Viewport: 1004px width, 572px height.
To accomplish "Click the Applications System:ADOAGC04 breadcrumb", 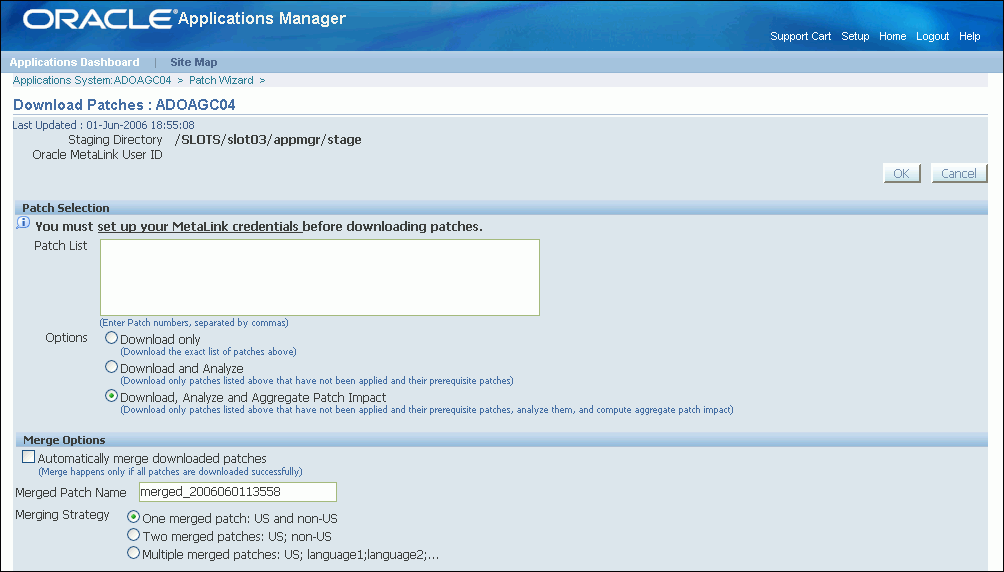I will (x=92, y=80).
